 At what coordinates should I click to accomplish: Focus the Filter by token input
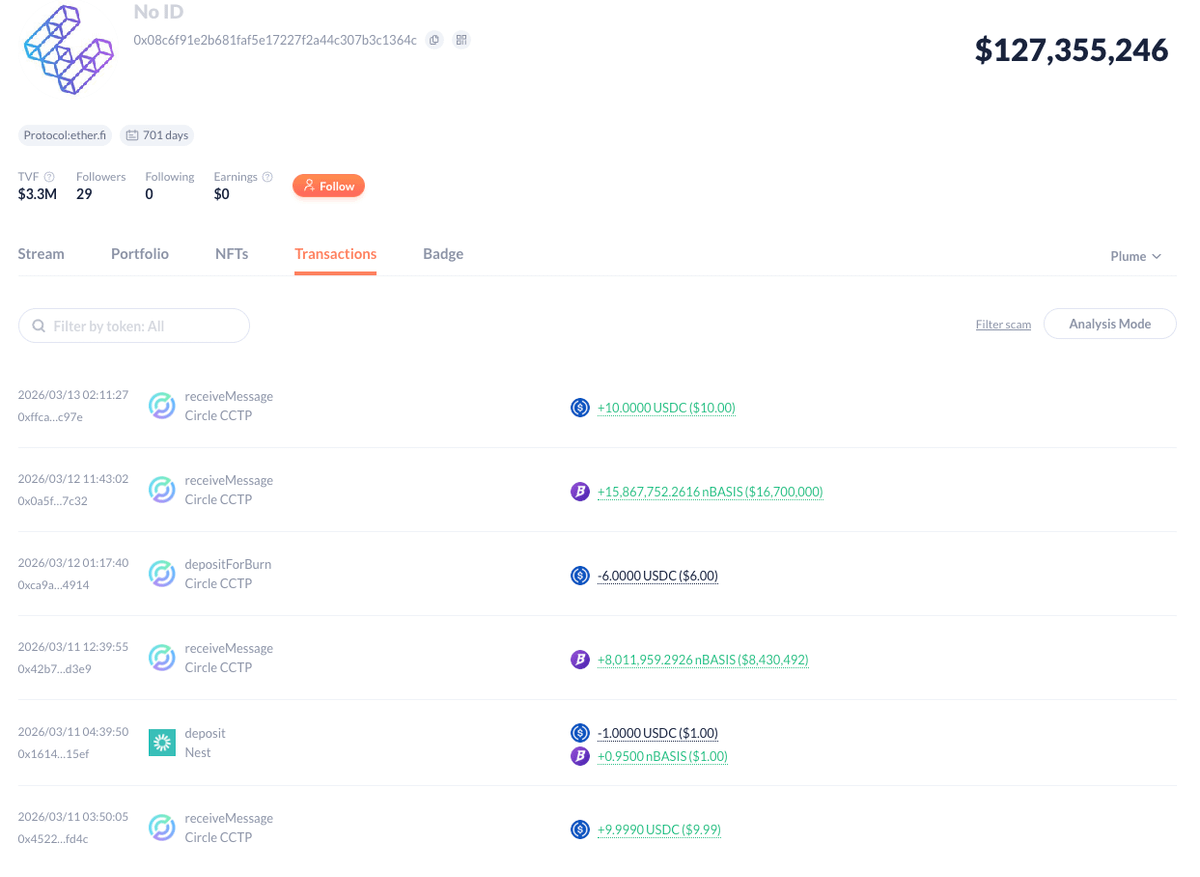coord(134,326)
